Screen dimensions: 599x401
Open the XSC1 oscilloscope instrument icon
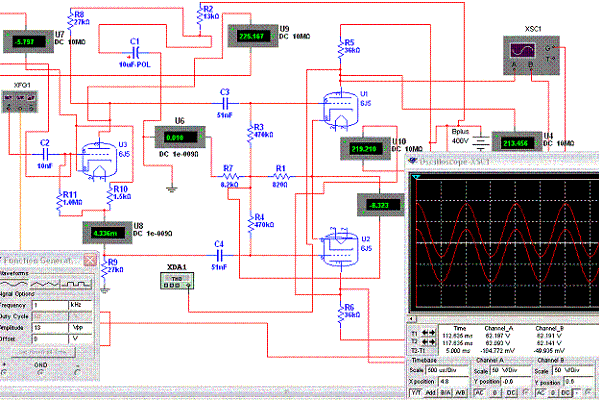pos(531,55)
